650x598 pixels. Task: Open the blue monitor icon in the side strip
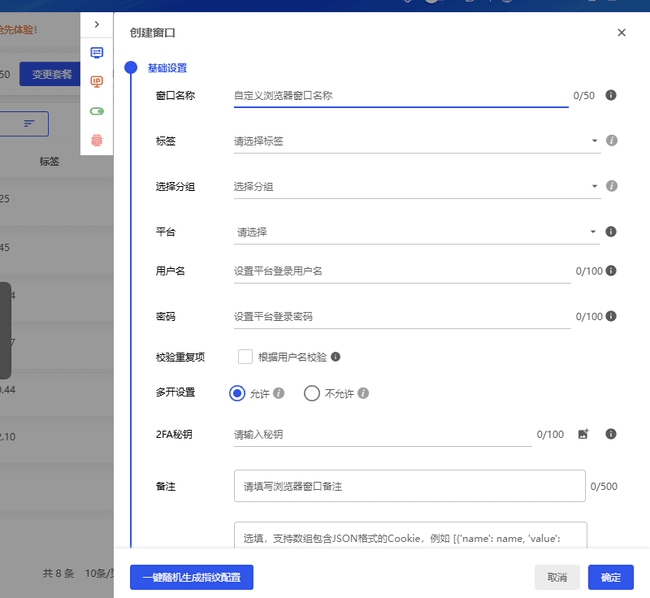pos(97,53)
